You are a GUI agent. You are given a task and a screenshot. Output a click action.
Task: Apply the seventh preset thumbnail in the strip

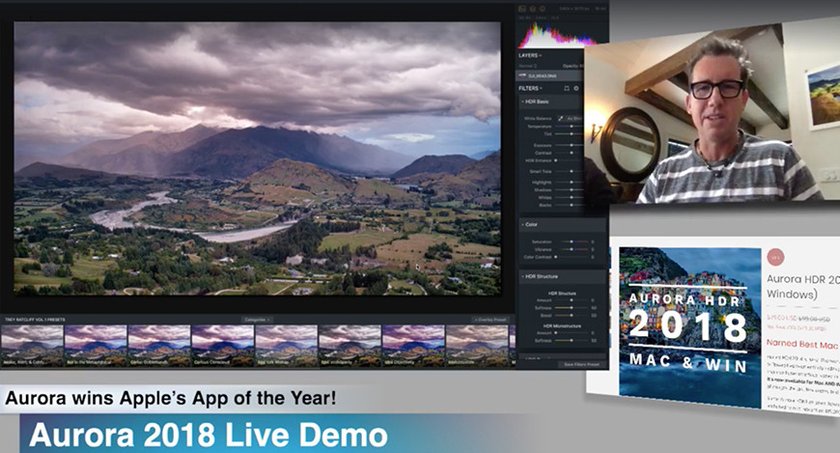pyautogui.click(x=414, y=345)
